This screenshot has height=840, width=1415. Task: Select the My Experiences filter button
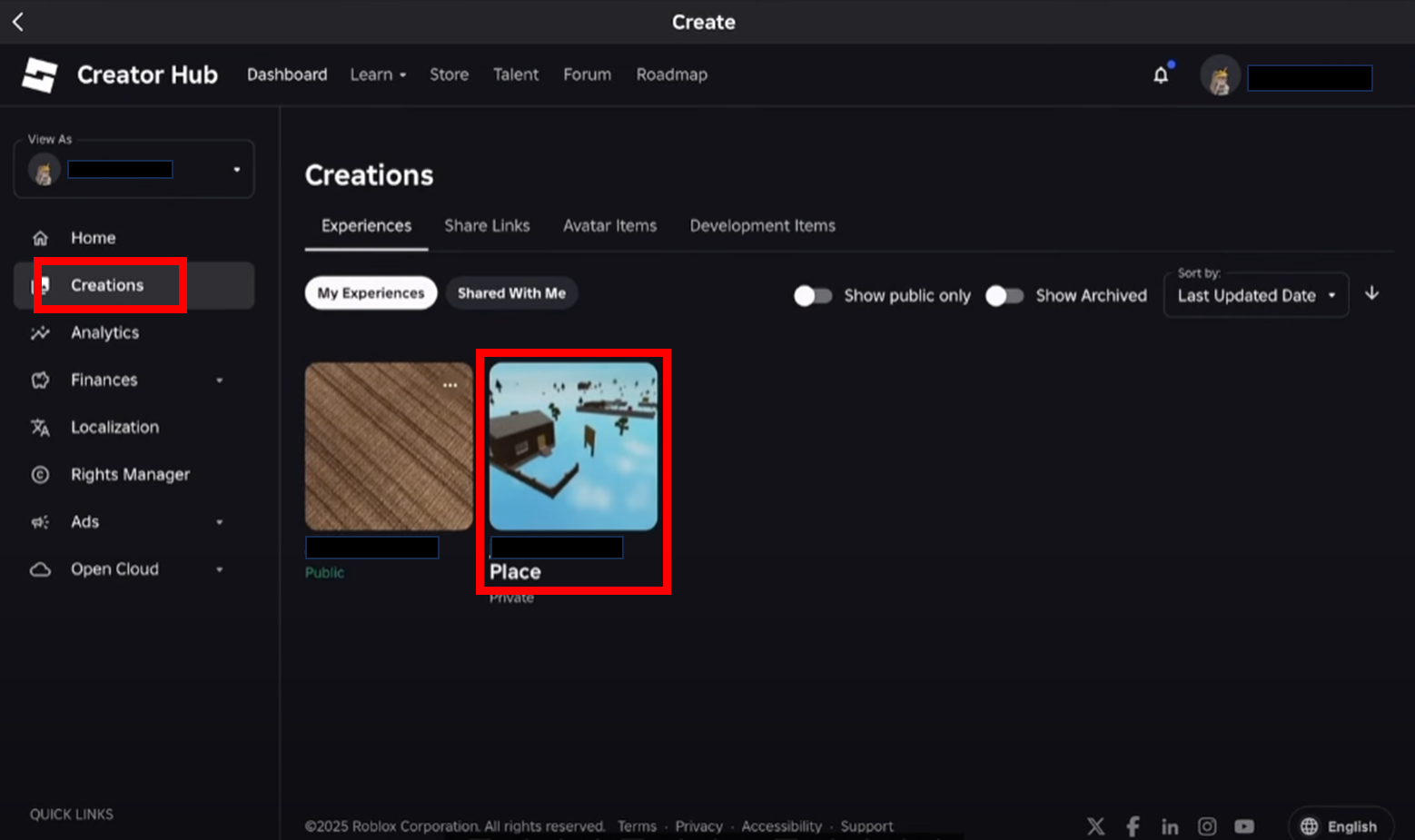coord(371,293)
